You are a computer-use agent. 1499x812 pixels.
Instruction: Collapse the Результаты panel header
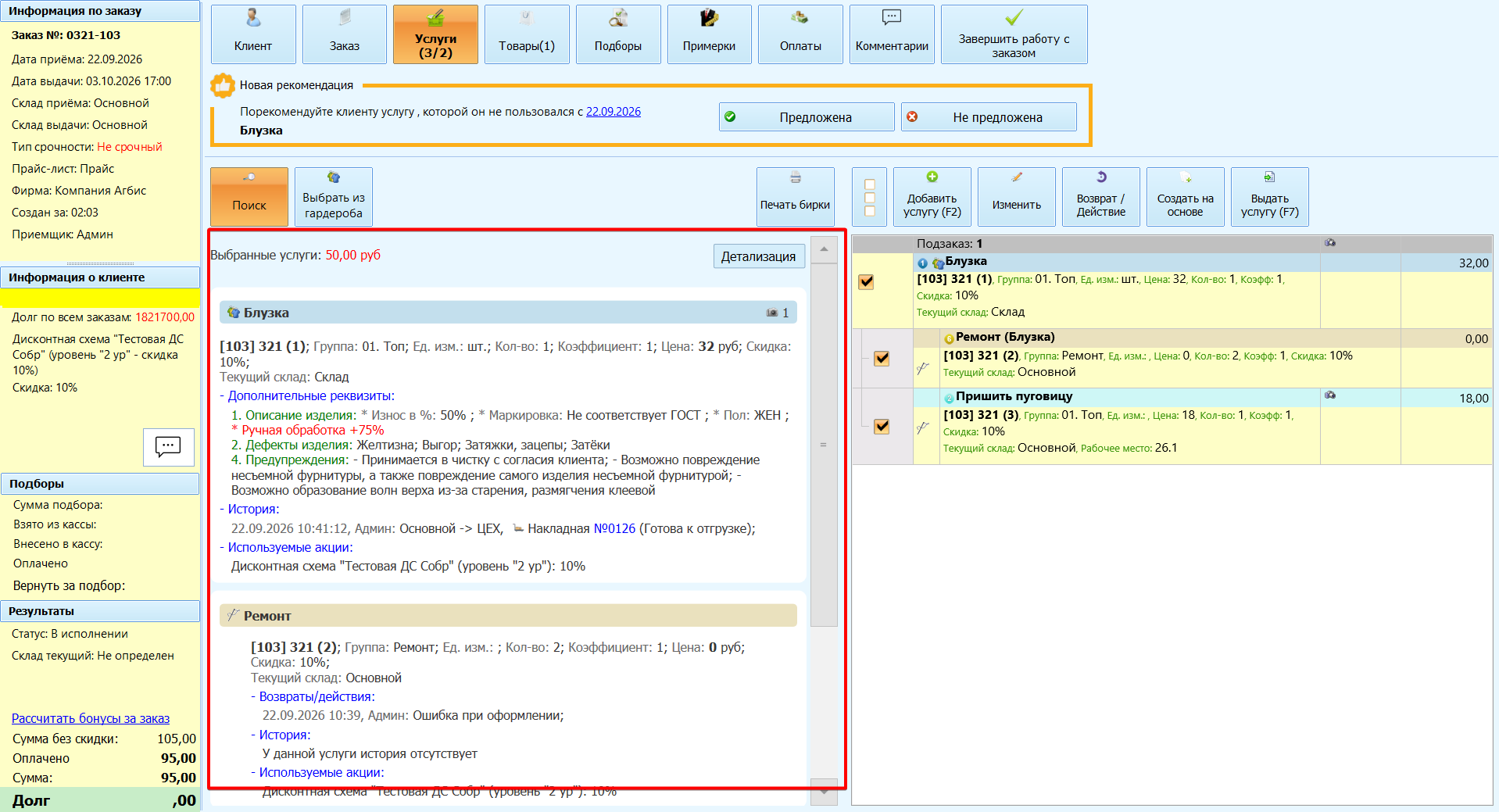100,611
